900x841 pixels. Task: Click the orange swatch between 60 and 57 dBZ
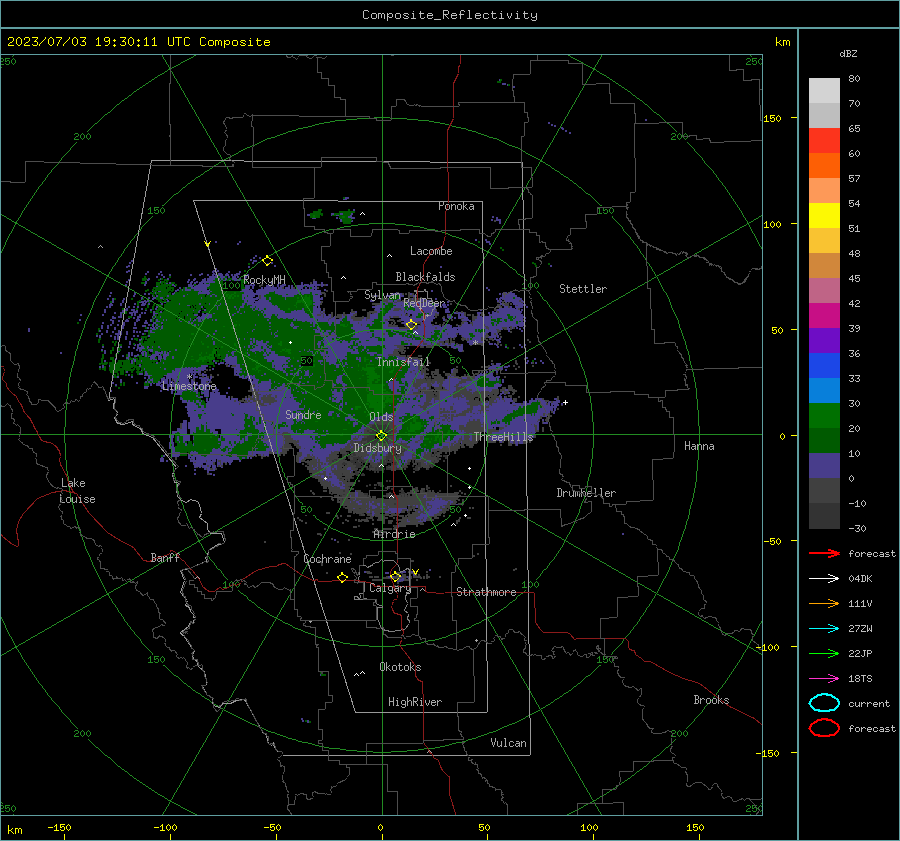824,165
